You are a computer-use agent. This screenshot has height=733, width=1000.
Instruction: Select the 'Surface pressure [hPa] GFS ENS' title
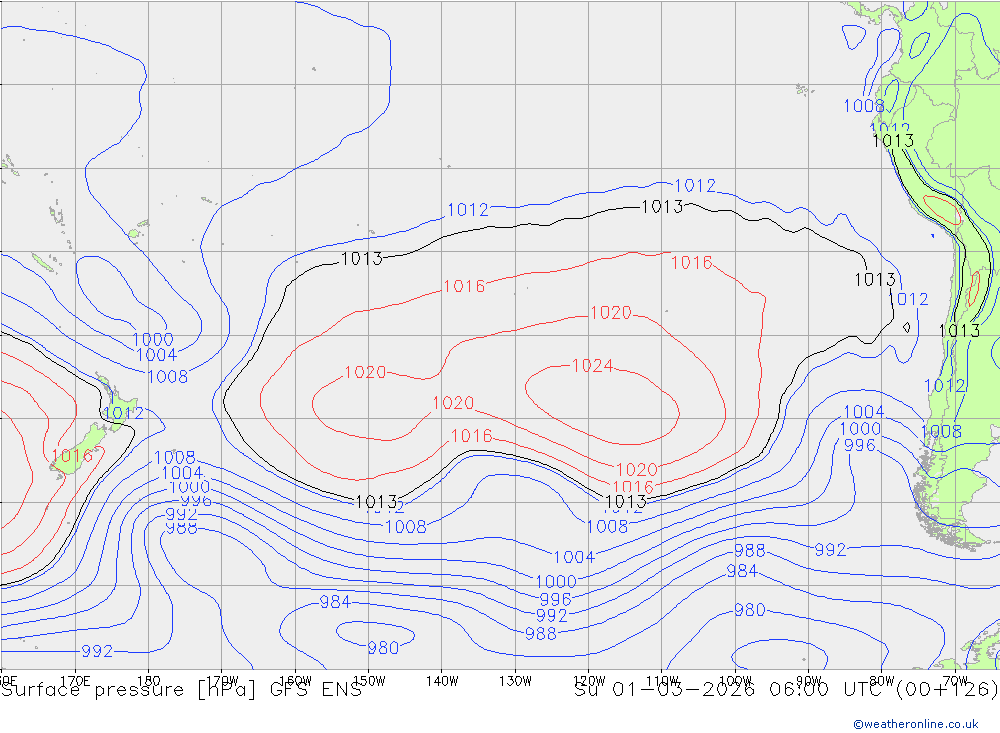[x=182, y=690]
